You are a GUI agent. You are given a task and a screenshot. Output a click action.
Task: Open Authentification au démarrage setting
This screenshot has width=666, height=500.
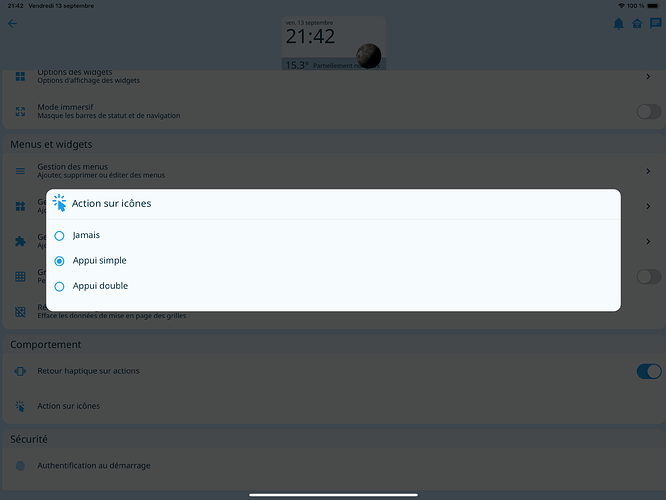click(x=333, y=466)
